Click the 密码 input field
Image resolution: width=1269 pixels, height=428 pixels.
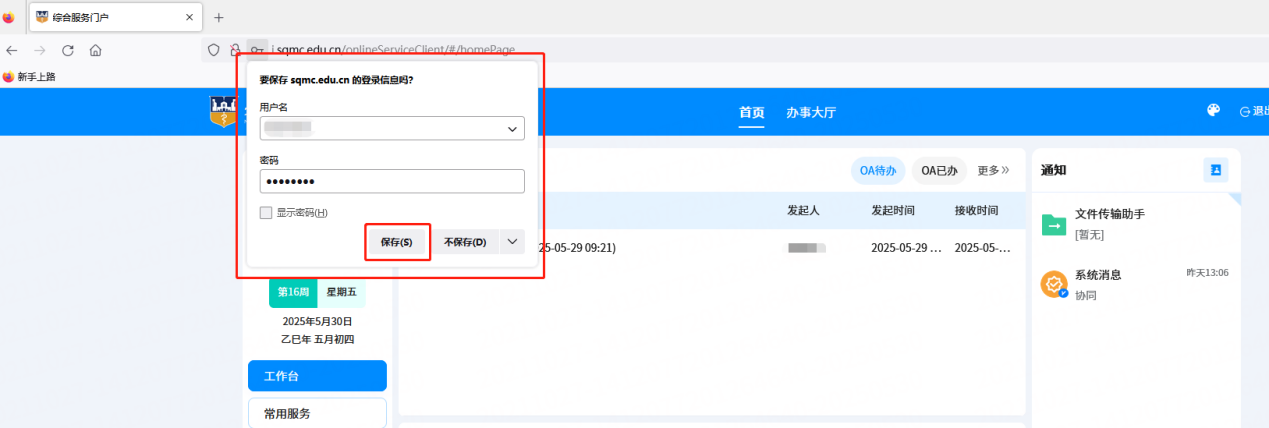tap(392, 181)
